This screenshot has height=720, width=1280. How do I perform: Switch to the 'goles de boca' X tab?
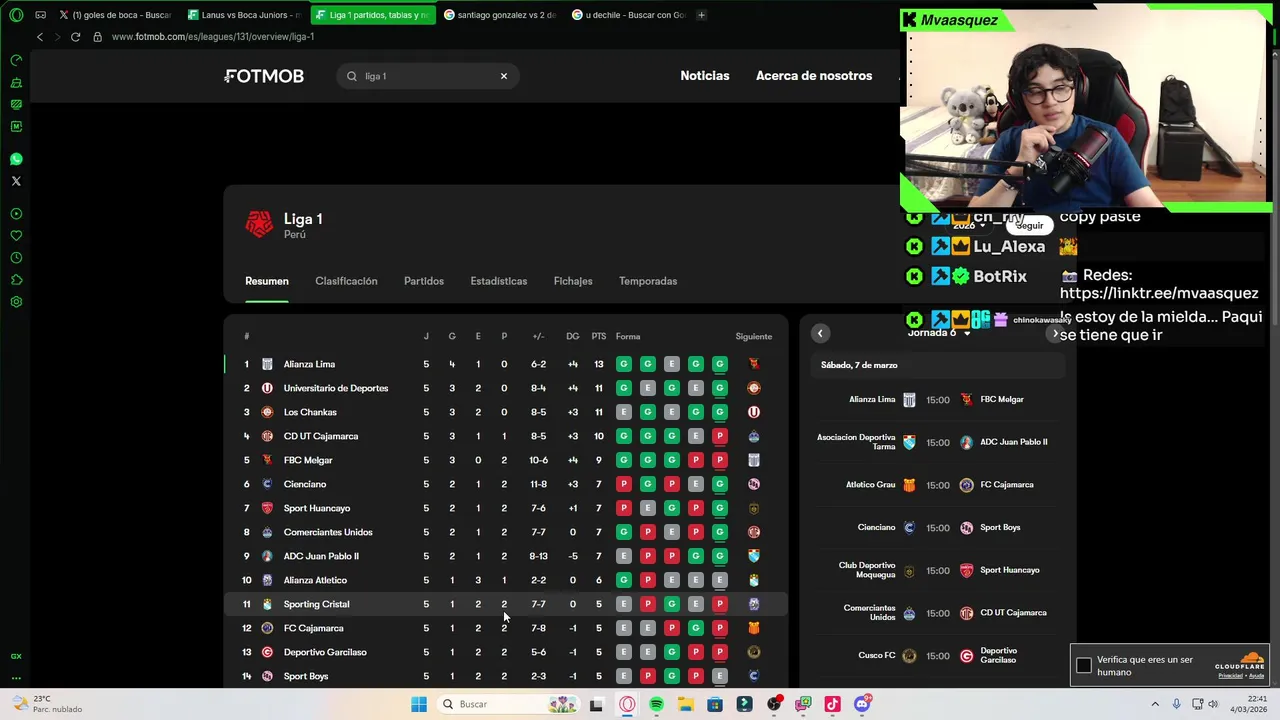pyautogui.click(x=116, y=15)
